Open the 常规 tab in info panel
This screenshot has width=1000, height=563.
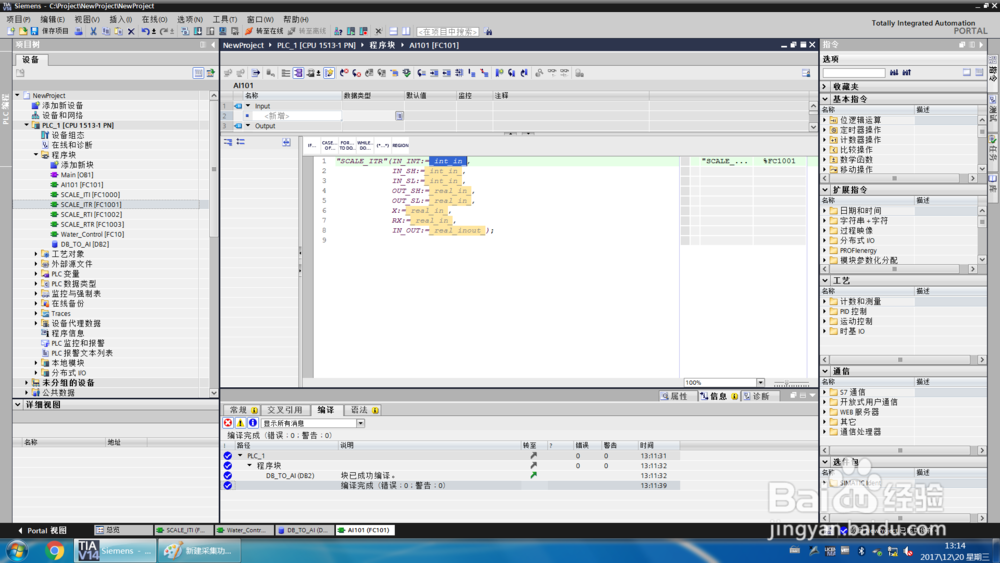click(242, 410)
